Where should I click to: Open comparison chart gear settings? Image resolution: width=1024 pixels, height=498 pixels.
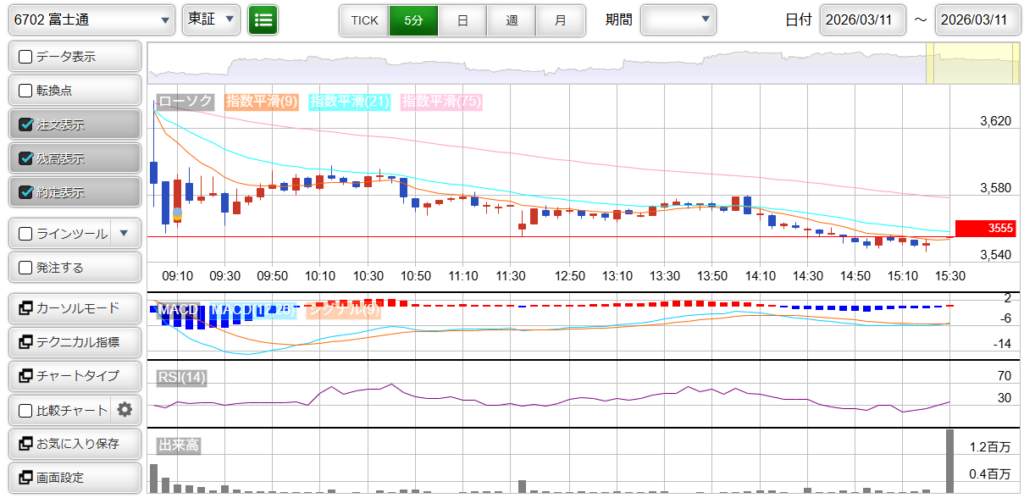(x=125, y=409)
